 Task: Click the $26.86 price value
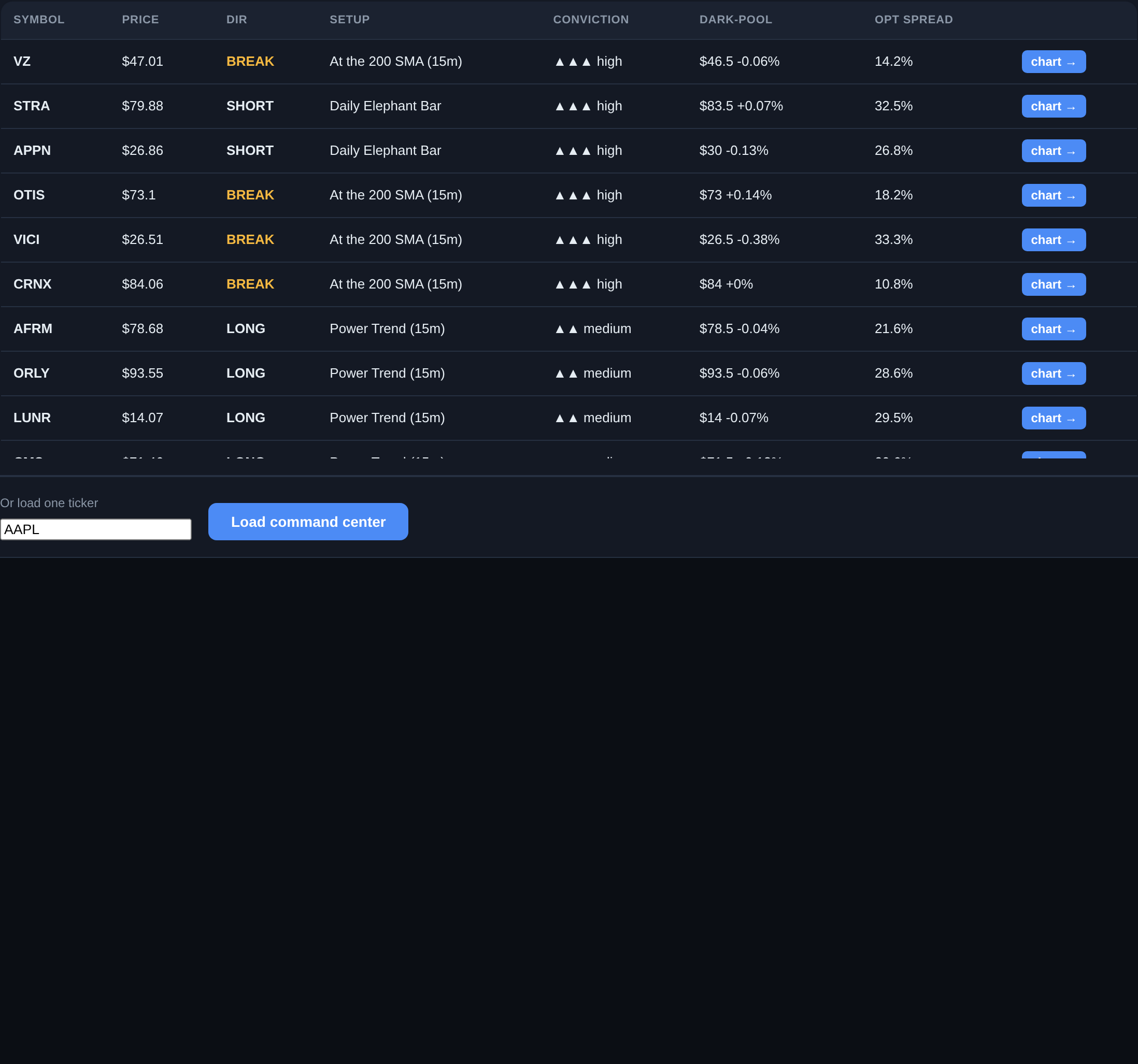(143, 151)
